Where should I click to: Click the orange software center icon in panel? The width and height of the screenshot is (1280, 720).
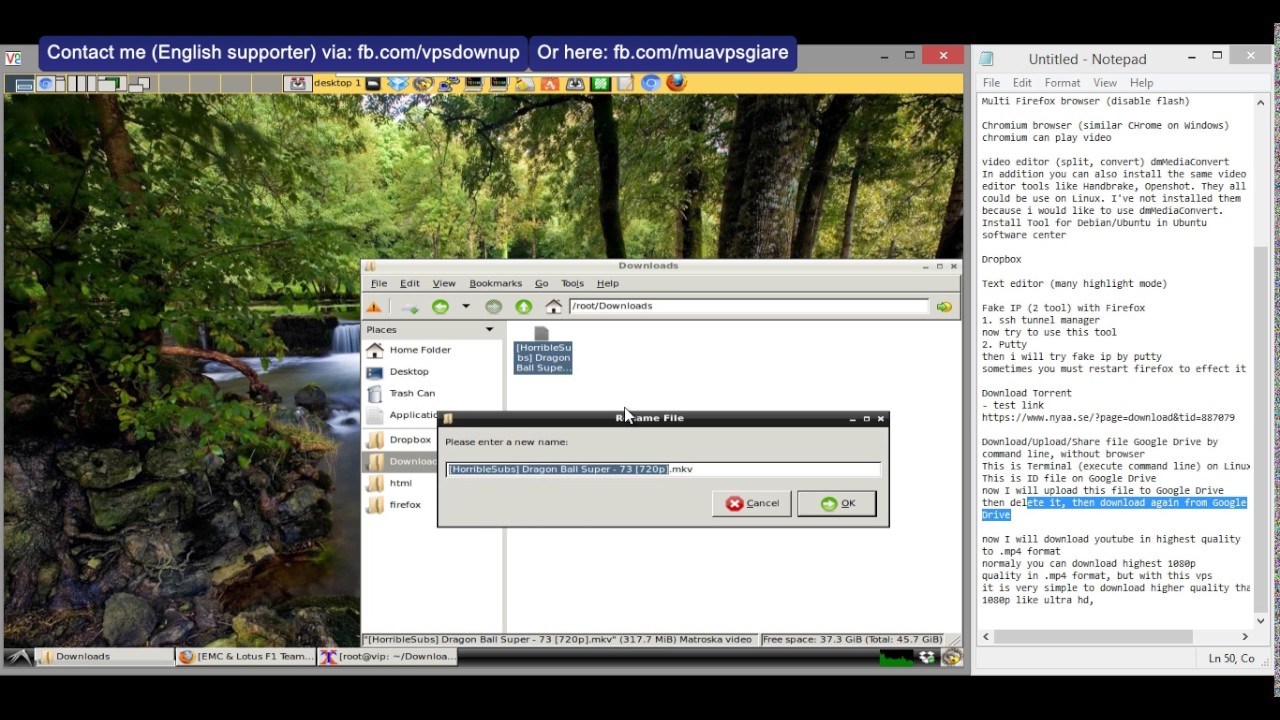tap(549, 83)
